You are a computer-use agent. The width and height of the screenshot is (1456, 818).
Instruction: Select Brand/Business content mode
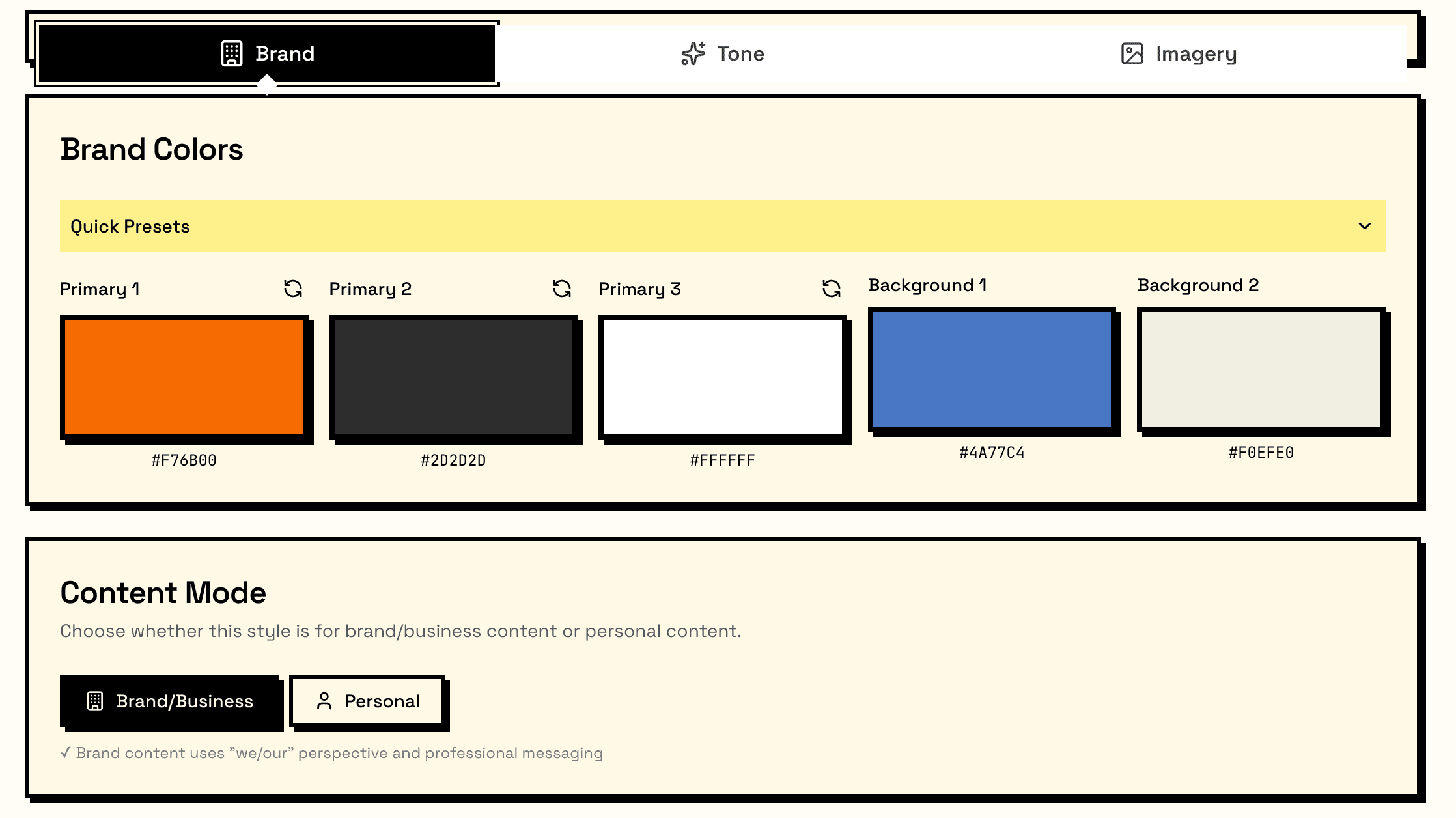170,701
